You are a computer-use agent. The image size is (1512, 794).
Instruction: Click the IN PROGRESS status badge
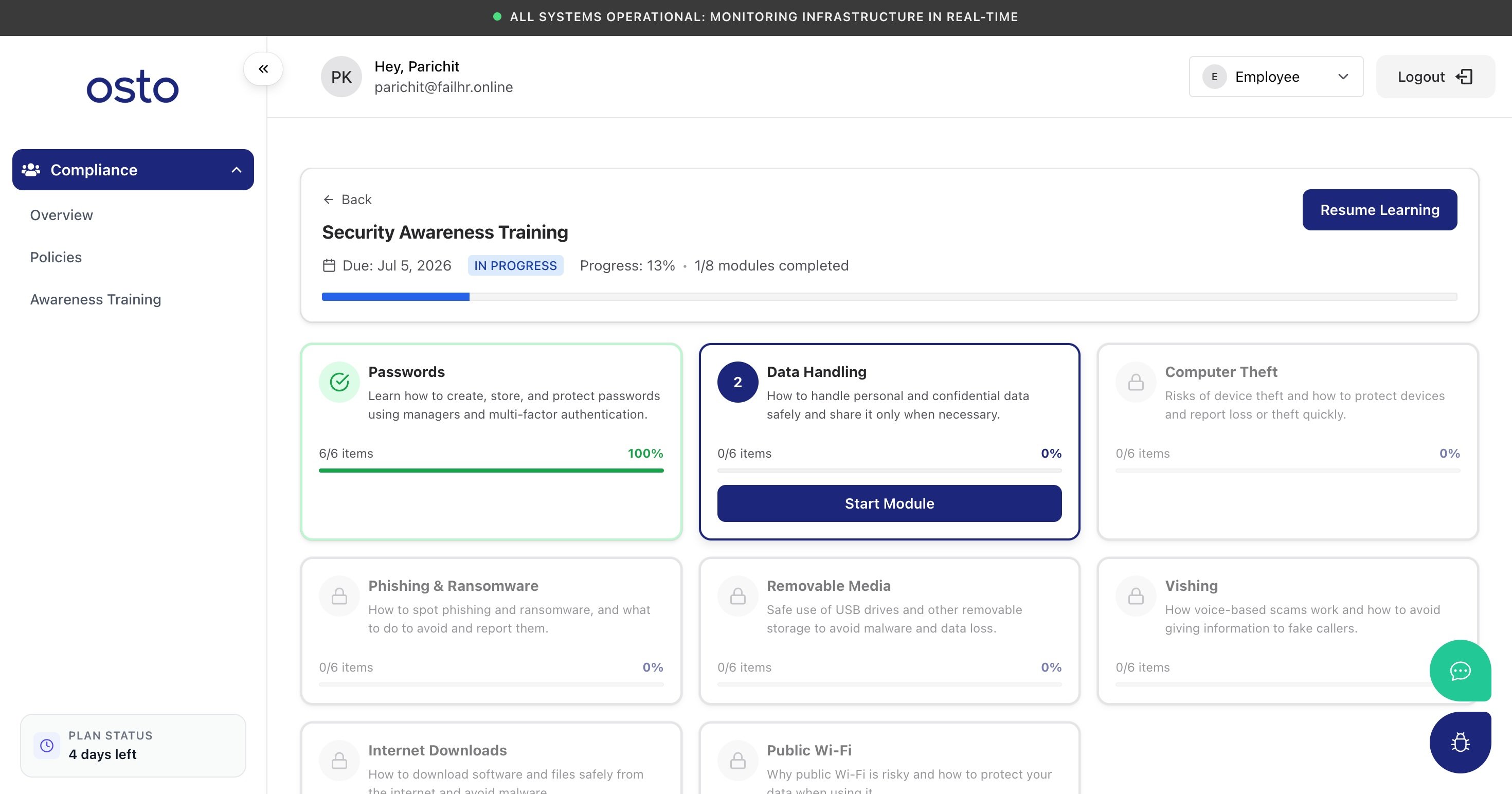click(515, 266)
